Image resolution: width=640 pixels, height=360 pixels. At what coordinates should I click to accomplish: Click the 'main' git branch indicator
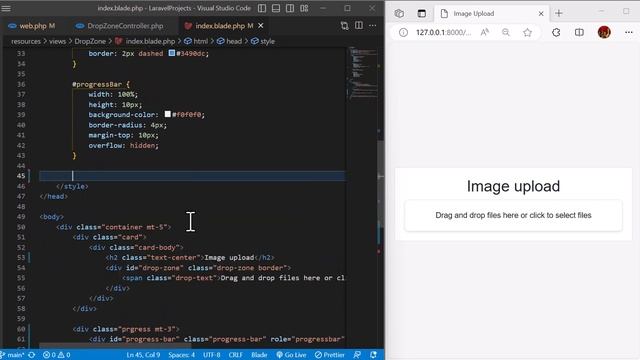pyautogui.click(x=12, y=355)
